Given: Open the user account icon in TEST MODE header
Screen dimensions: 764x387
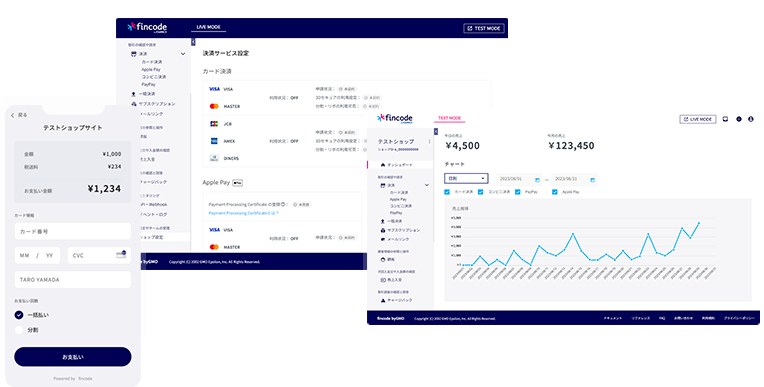Looking at the screenshot, I should [x=751, y=119].
